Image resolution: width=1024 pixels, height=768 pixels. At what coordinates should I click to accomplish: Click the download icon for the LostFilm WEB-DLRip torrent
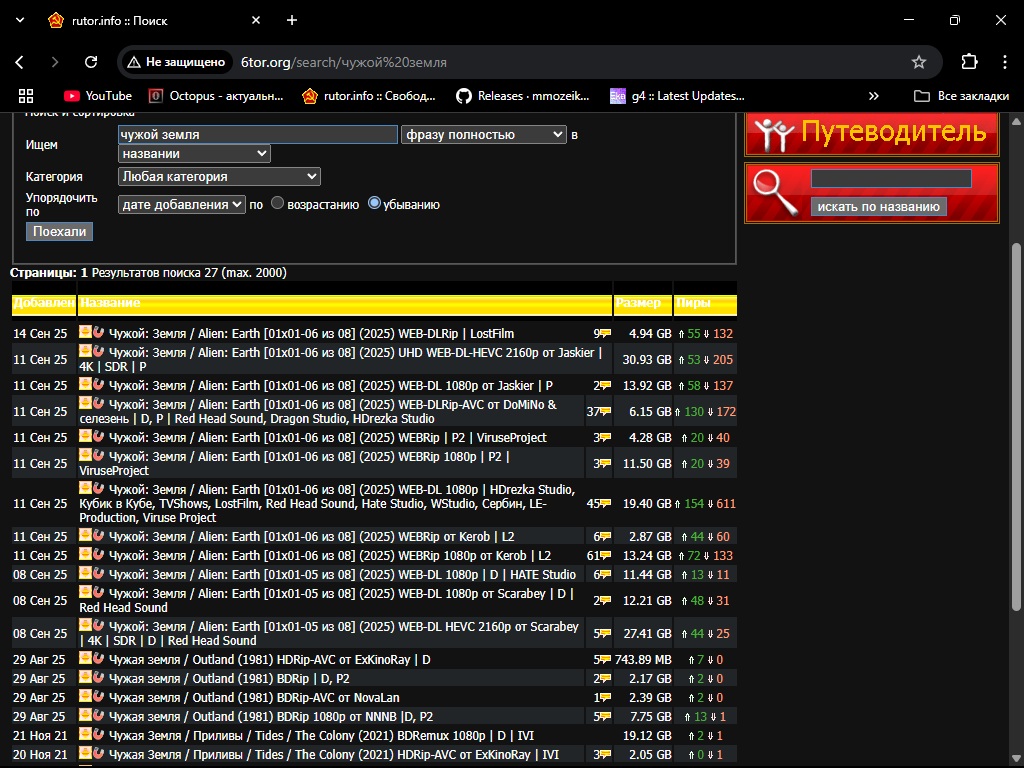click(x=86, y=332)
